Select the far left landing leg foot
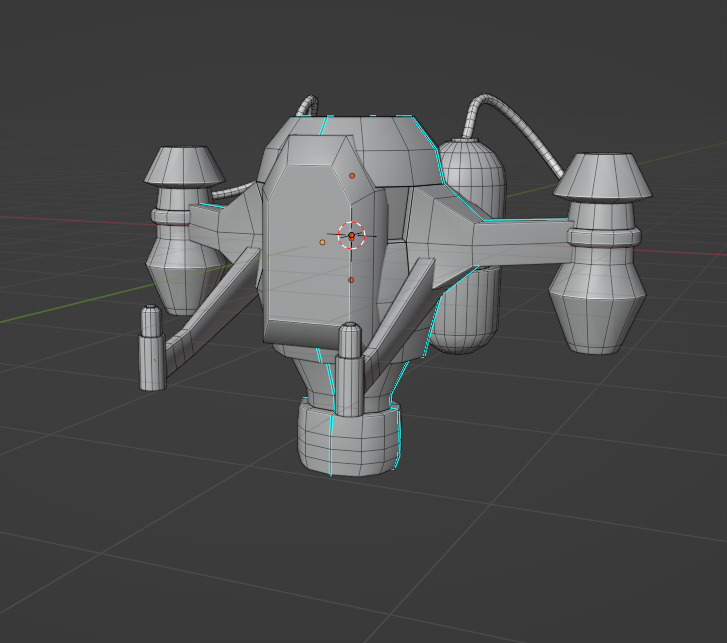The image size is (727, 643). point(152,348)
